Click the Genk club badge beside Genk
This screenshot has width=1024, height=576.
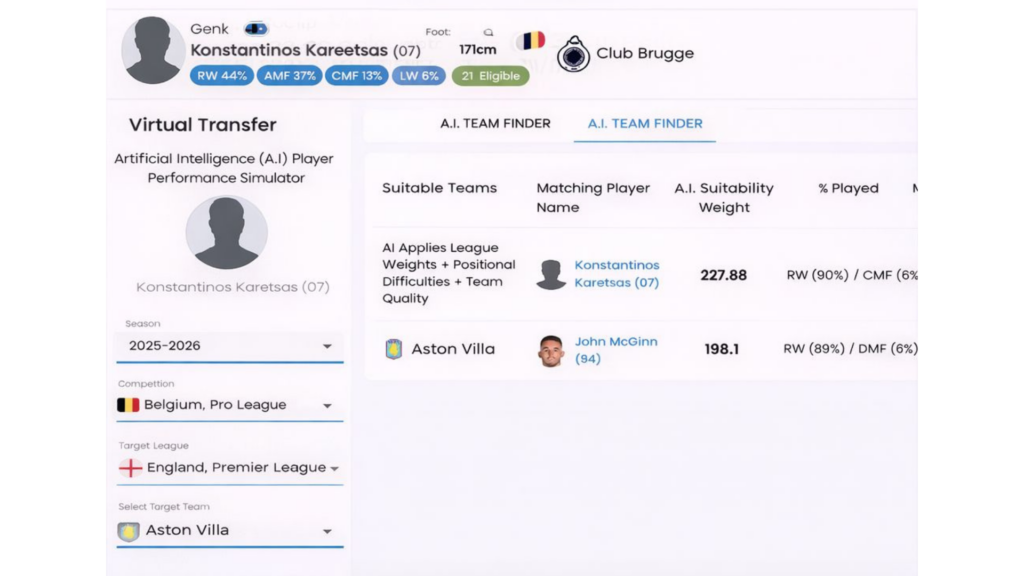256,29
